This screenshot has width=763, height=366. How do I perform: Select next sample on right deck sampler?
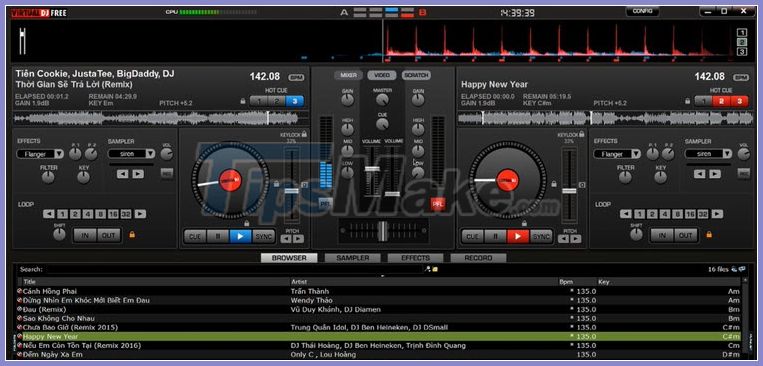tap(715, 174)
